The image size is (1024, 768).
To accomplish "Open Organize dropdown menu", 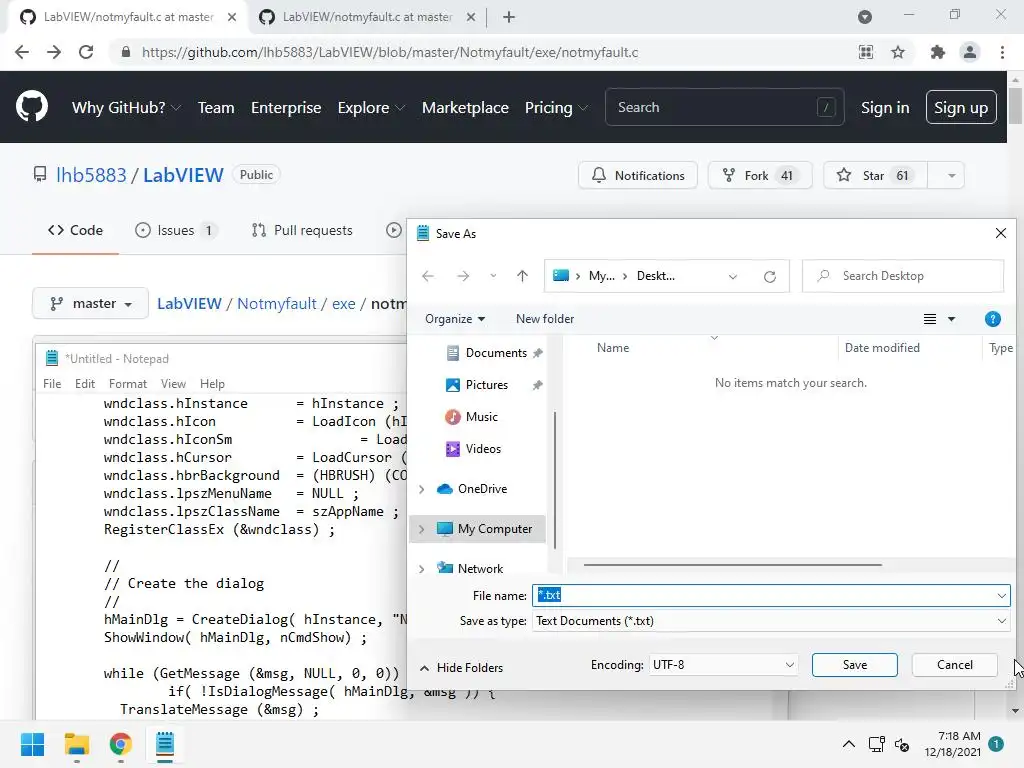I will coord(455,319).
